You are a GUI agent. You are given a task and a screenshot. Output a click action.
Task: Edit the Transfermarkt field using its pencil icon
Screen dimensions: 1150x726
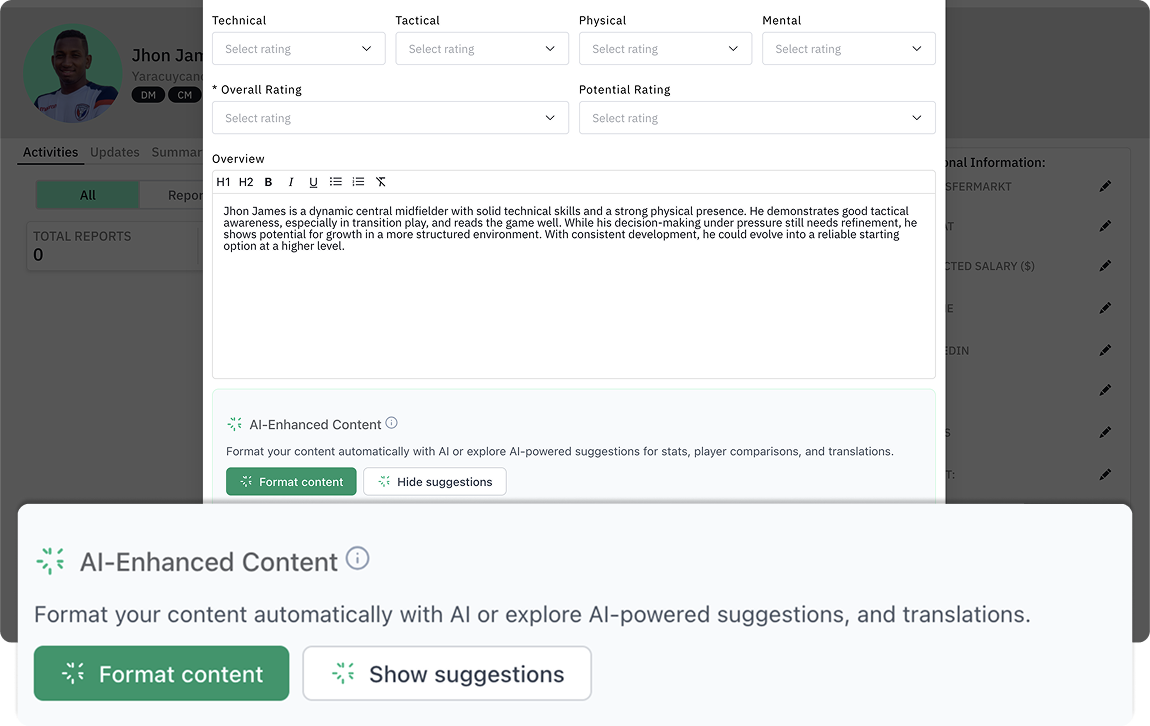[1106, 186]
